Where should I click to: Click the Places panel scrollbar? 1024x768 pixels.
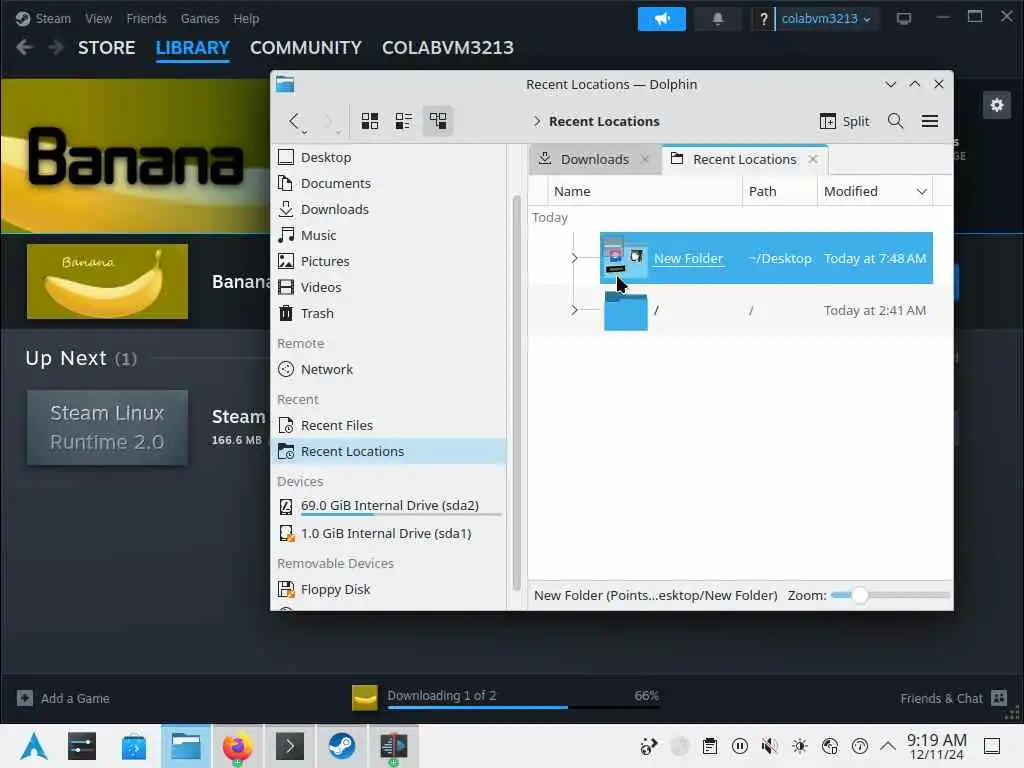(516, 392)
